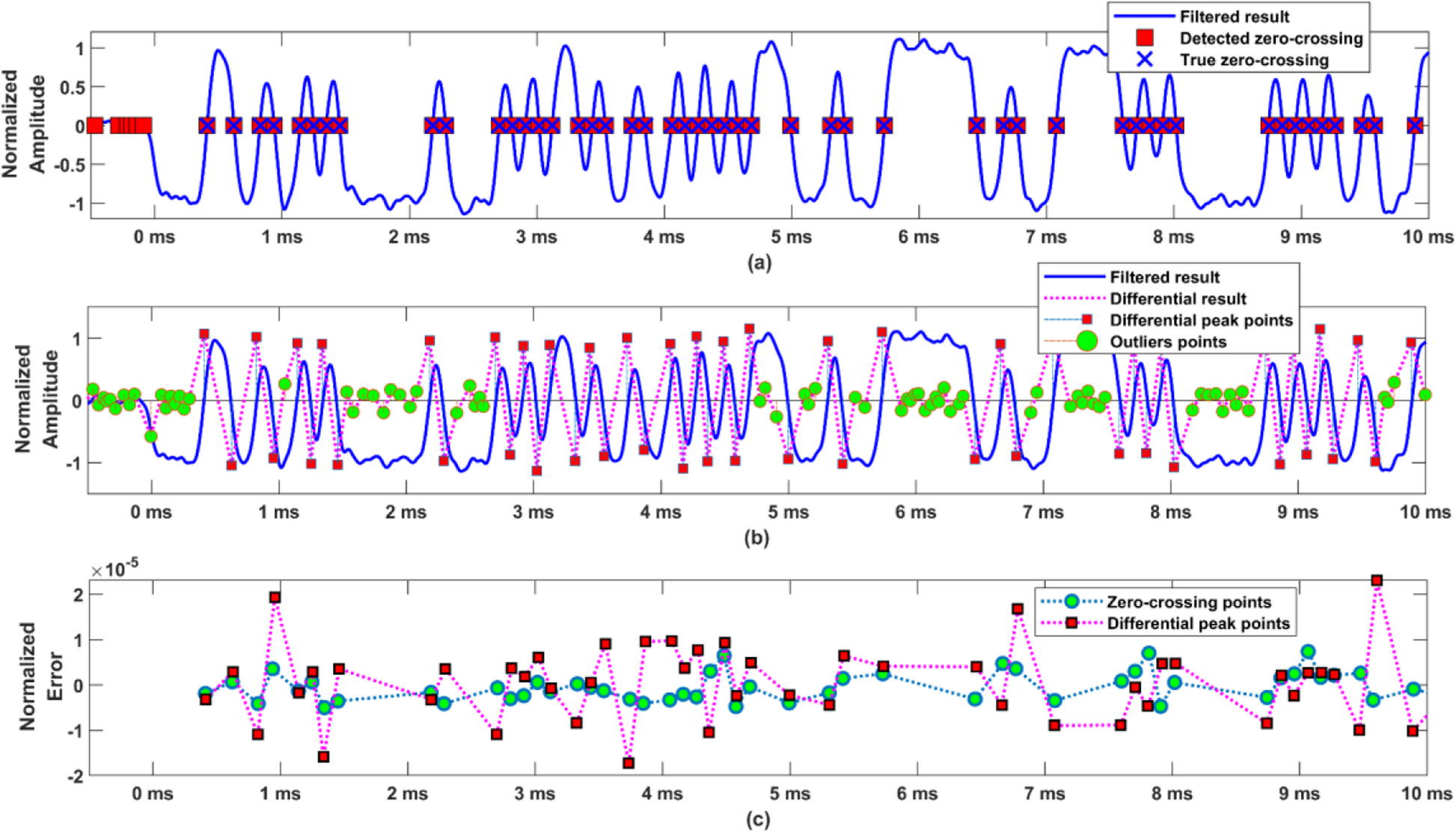Click green circle icon in plot (b) legend
1456x832 pixels.
tap(1086, 342)
